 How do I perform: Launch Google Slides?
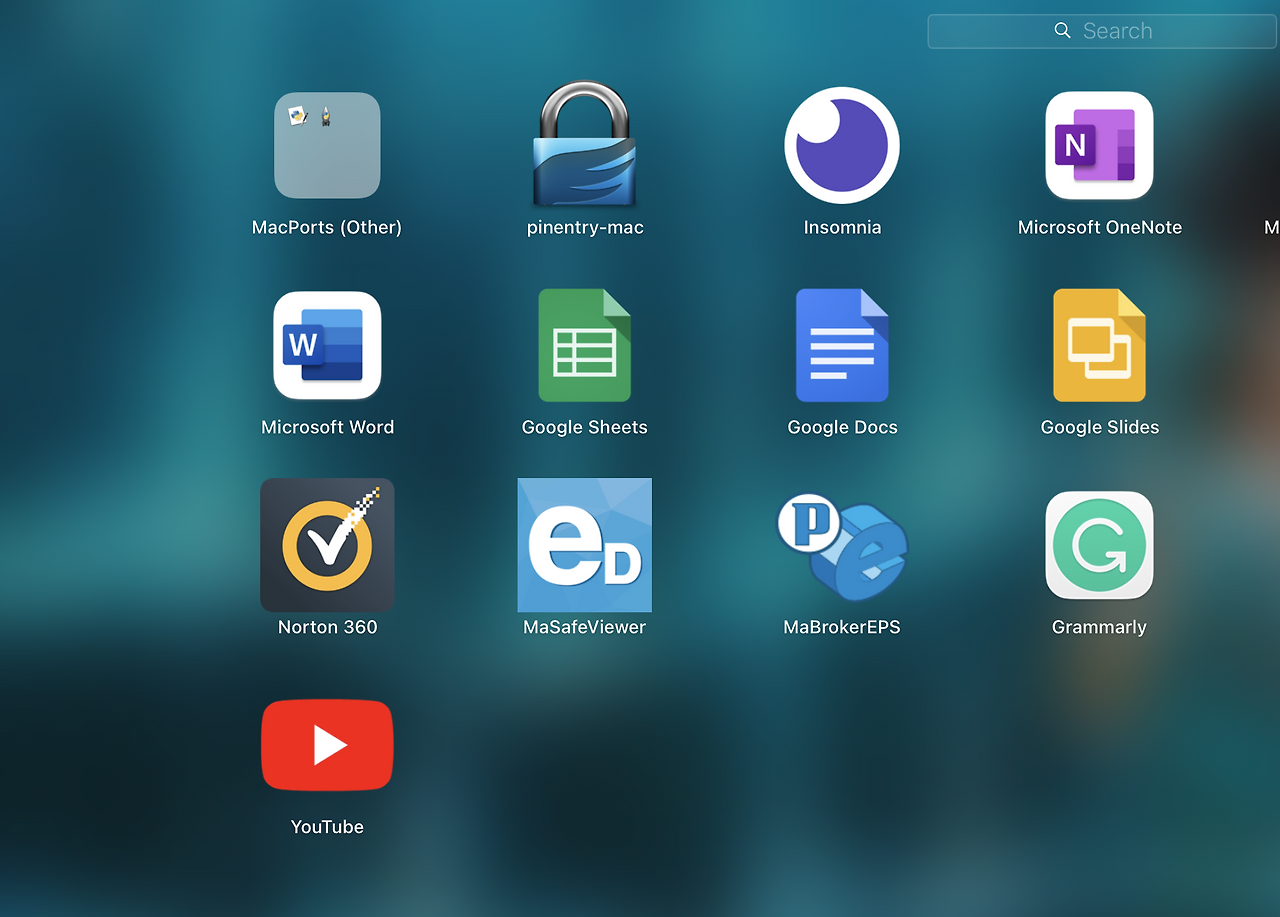point(1099,345)
